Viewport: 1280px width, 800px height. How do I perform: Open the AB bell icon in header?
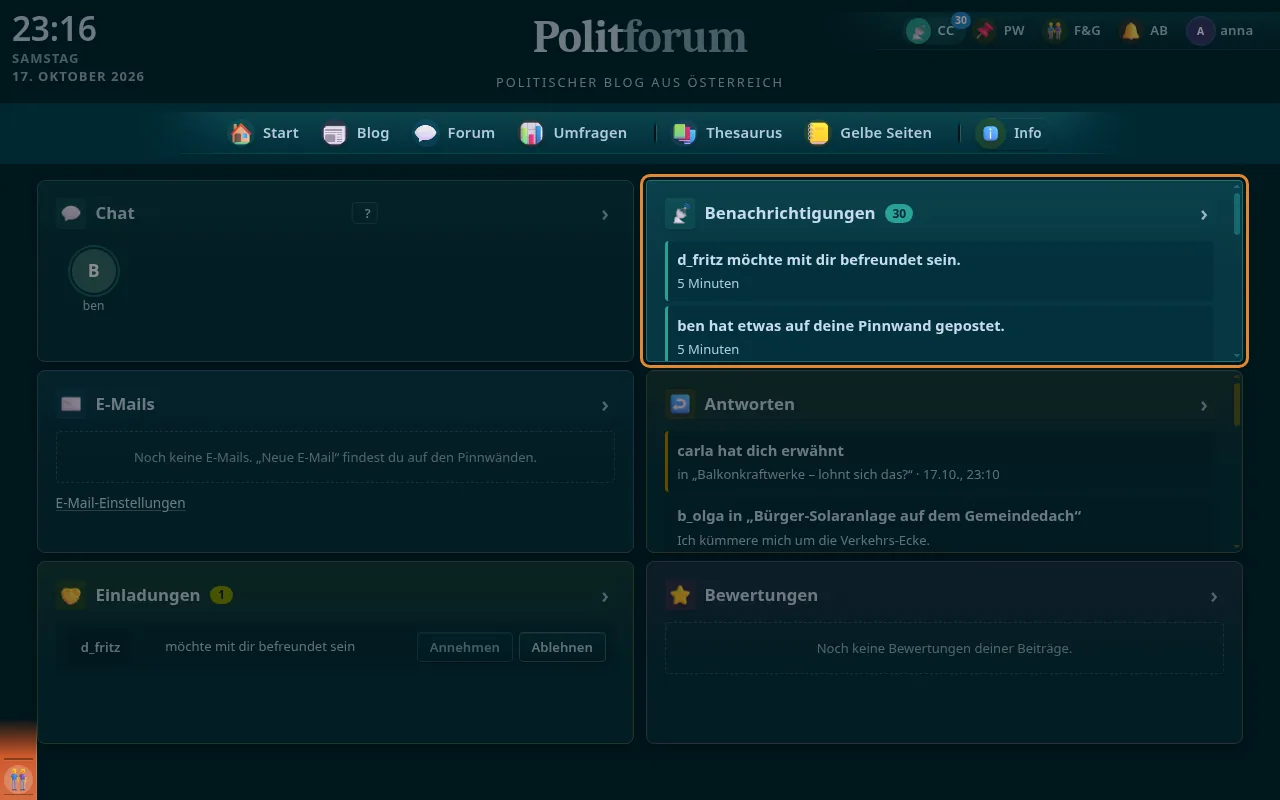pyautogui.click(x=1131, y=31)
